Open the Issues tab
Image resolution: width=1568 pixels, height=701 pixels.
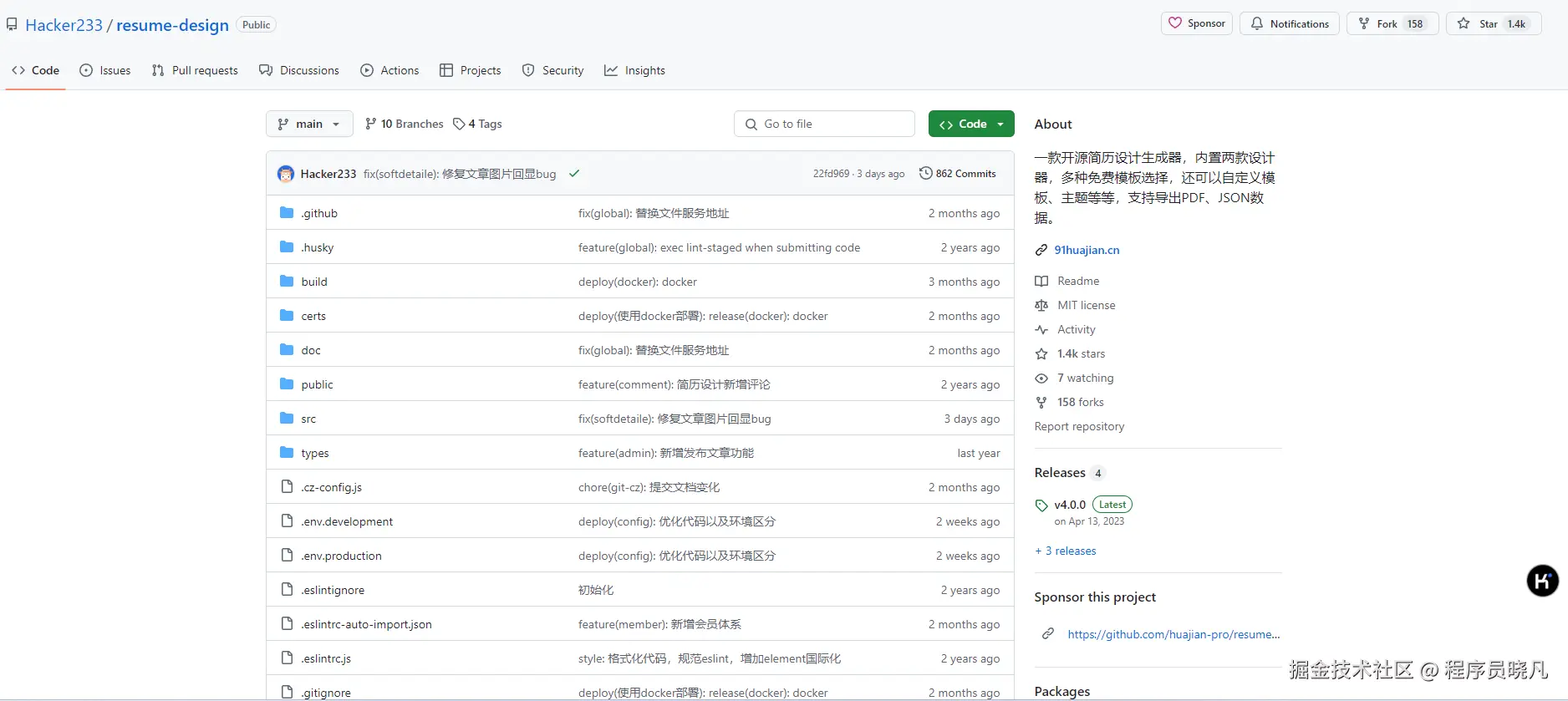point(105,70)
